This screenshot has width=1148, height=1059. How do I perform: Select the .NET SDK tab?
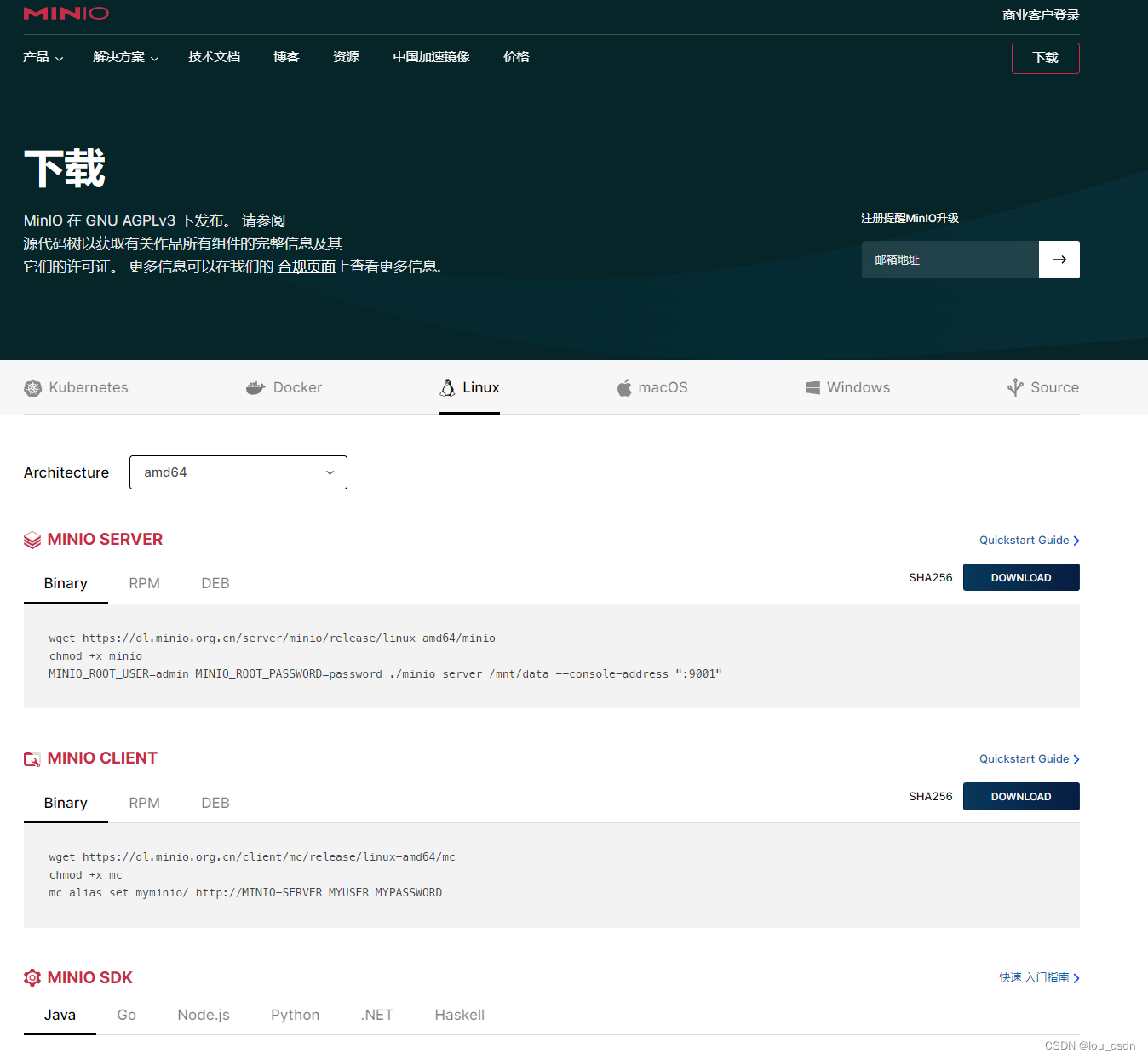[377, 1015]
